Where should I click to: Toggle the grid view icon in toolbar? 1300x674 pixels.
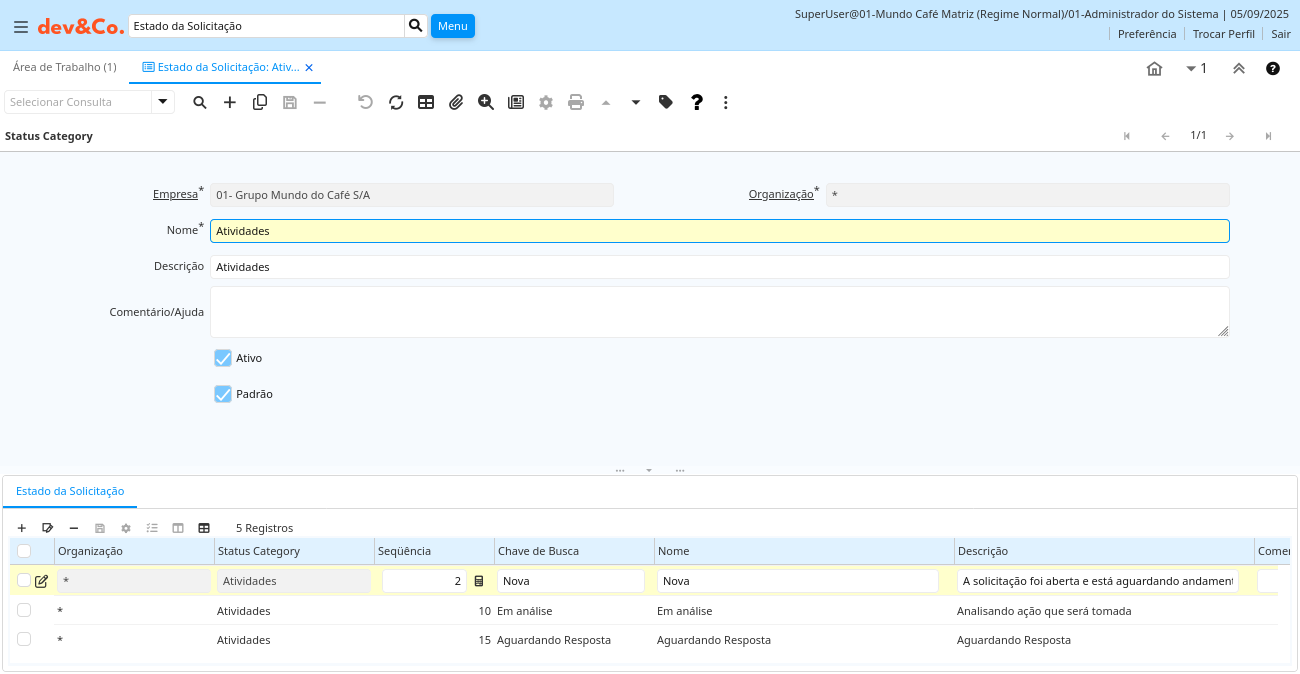point(426,102)
